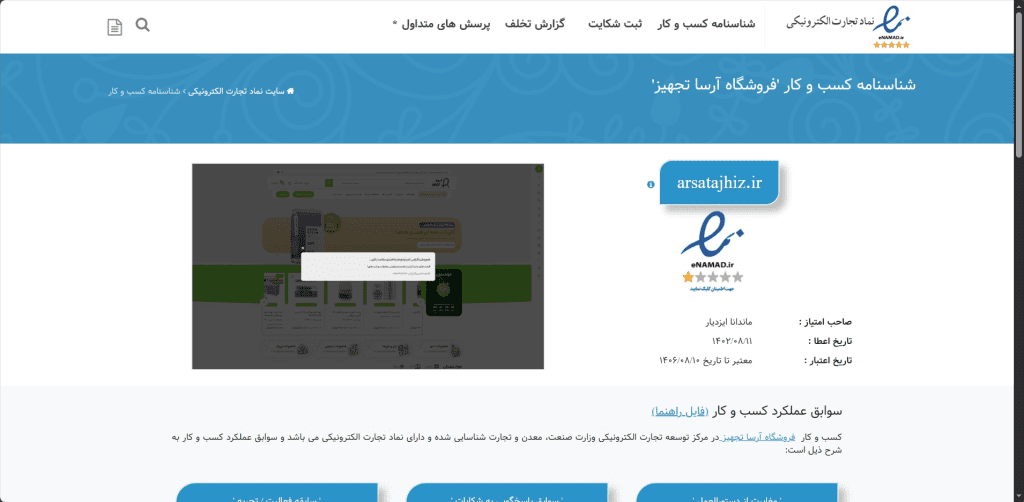
Task: Open the شناسنامه کسب و کار menu
Action: pos(706,24)
